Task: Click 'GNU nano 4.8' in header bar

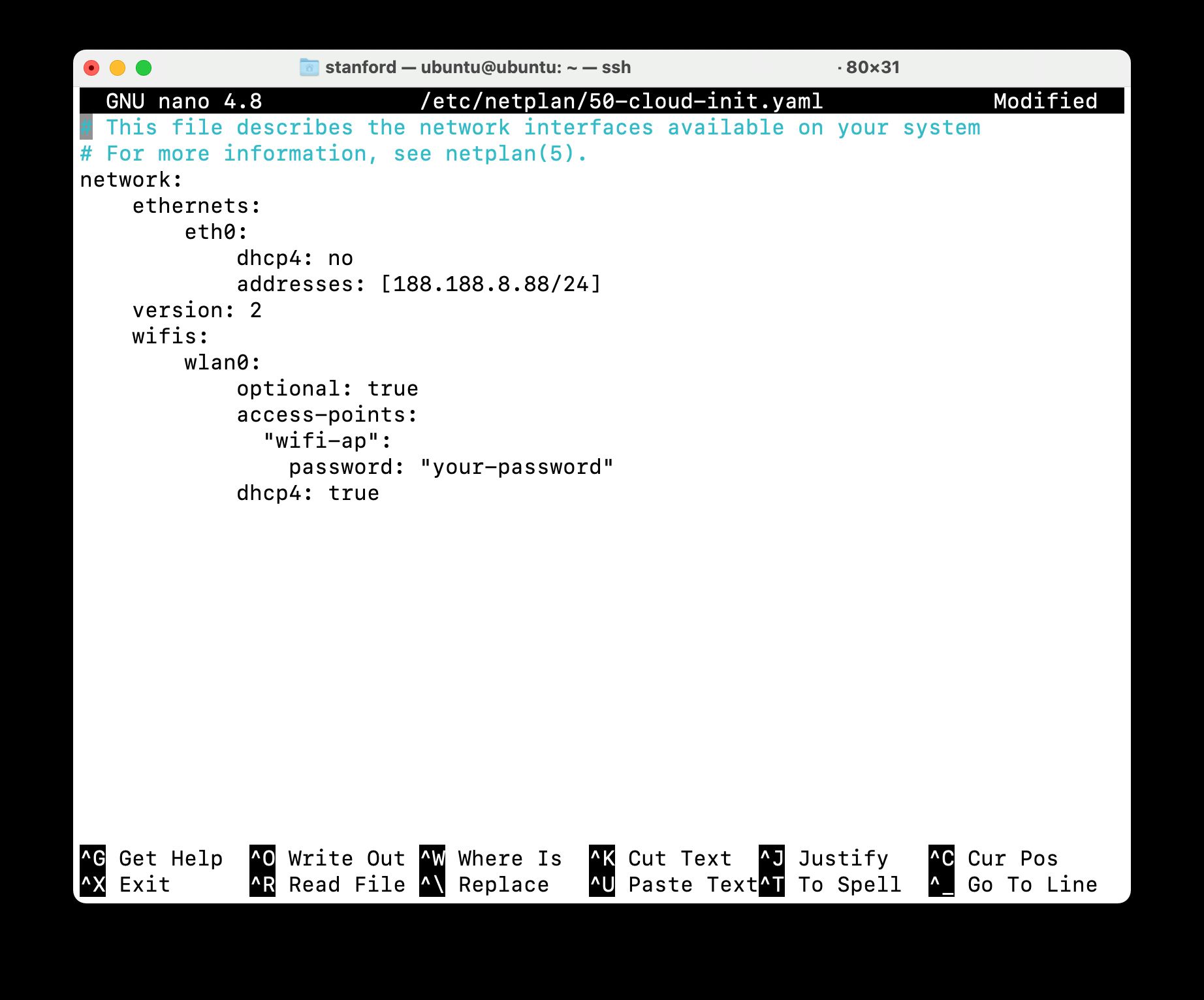Action: coord(184,101)
